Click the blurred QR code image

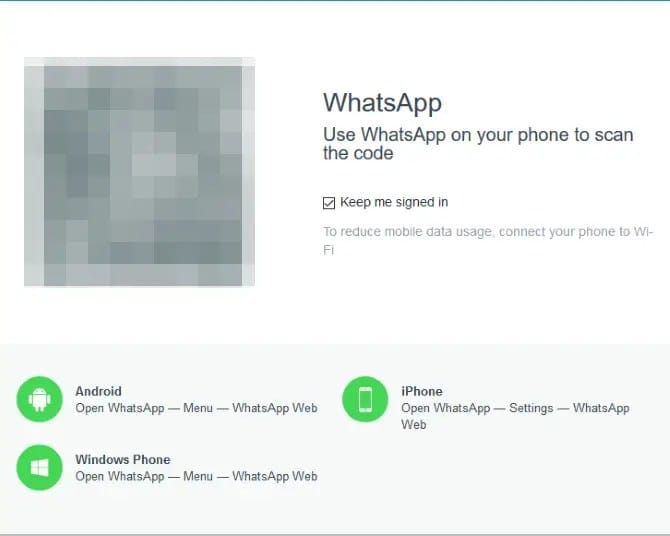tap(139, 172)
